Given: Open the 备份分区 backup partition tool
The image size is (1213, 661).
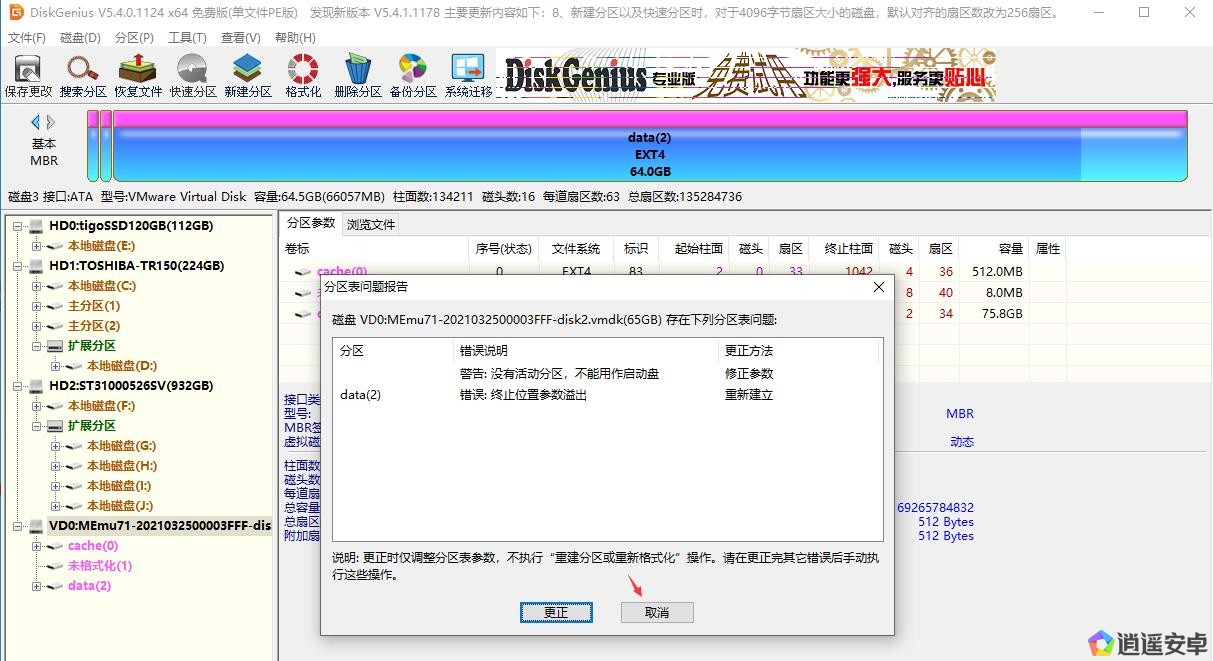Looking at the screenshot, I should click(412, 75).
